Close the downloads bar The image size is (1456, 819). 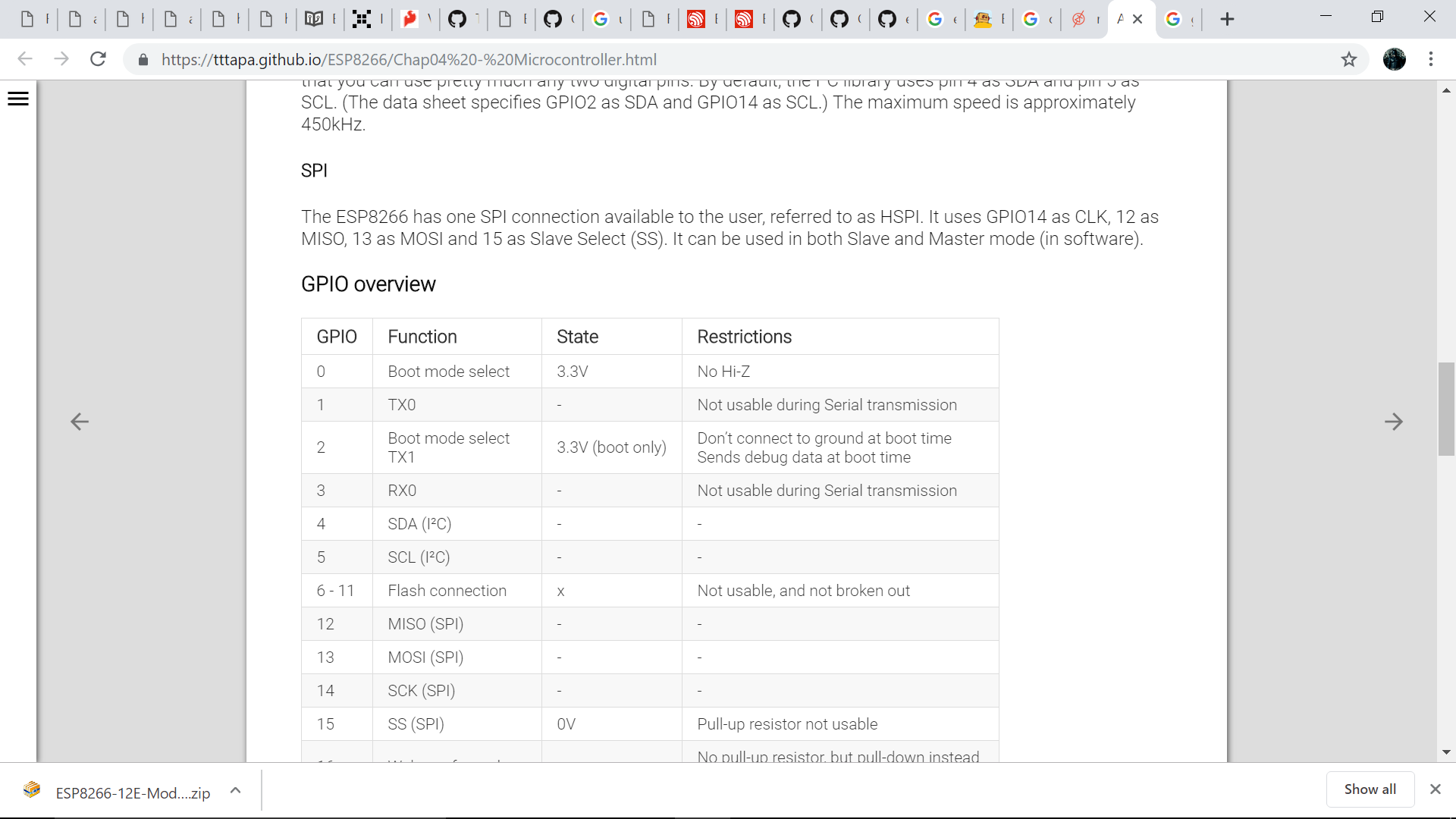1435,789
